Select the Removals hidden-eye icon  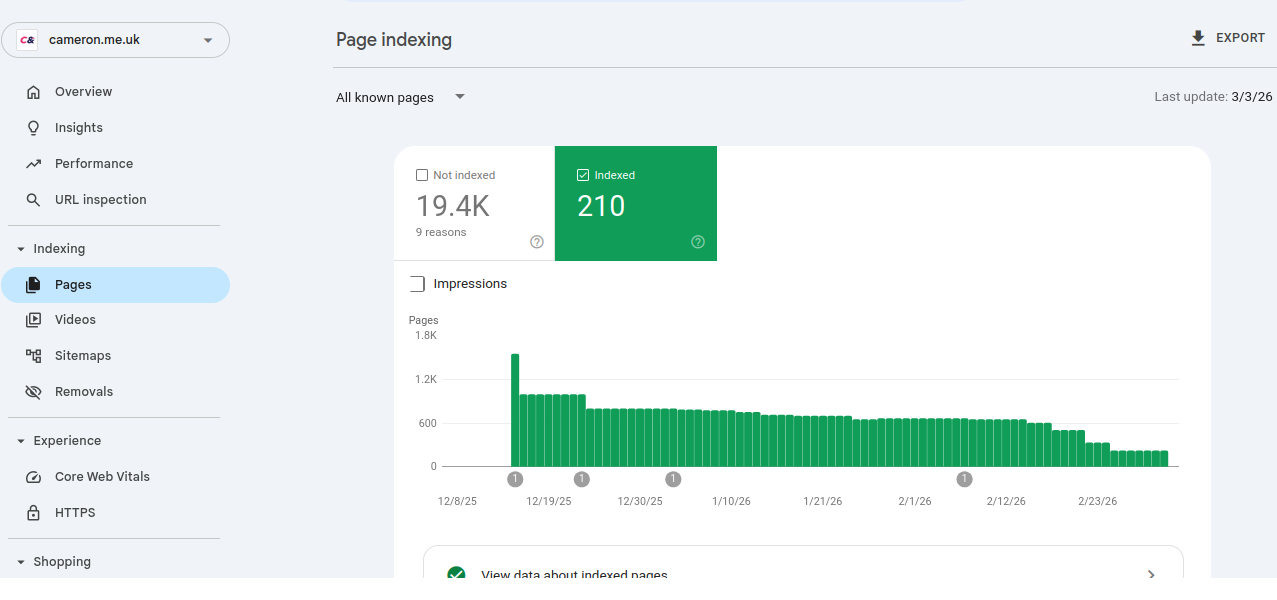pyautogui.click(x=35, y=391)
